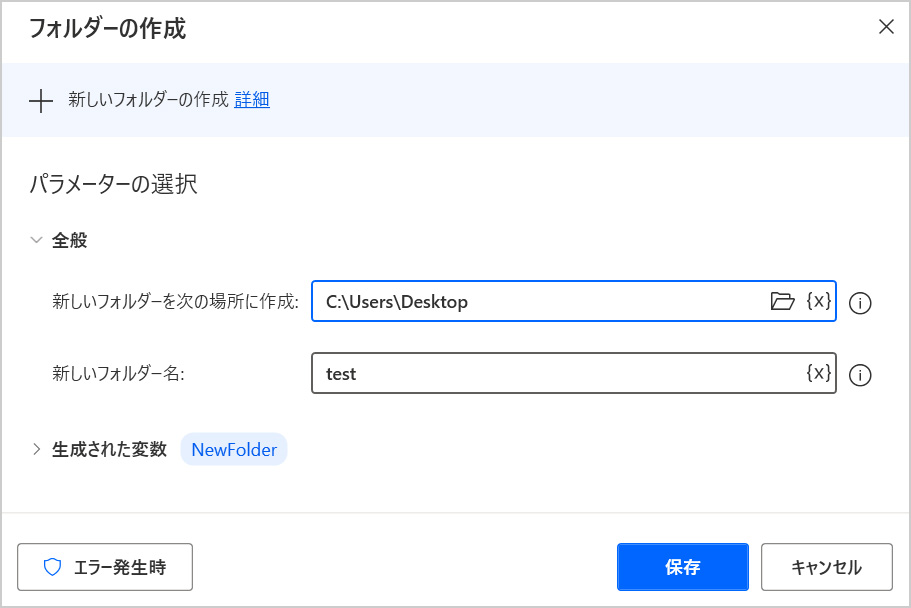Open variable picker {x} in the new folder name field
Image resolution: width=911 pixels, height=608 pixels.
(818, 373)
